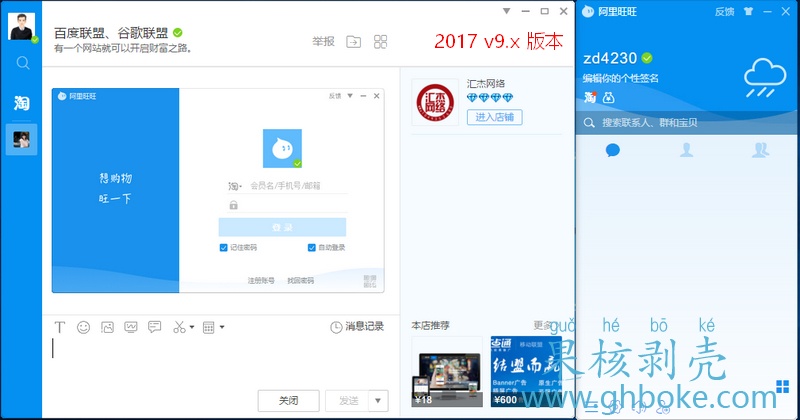The width and height of the screenshot is (800, 420).
Task: Click 找回密码 link in login image
Action: [301, 280]
